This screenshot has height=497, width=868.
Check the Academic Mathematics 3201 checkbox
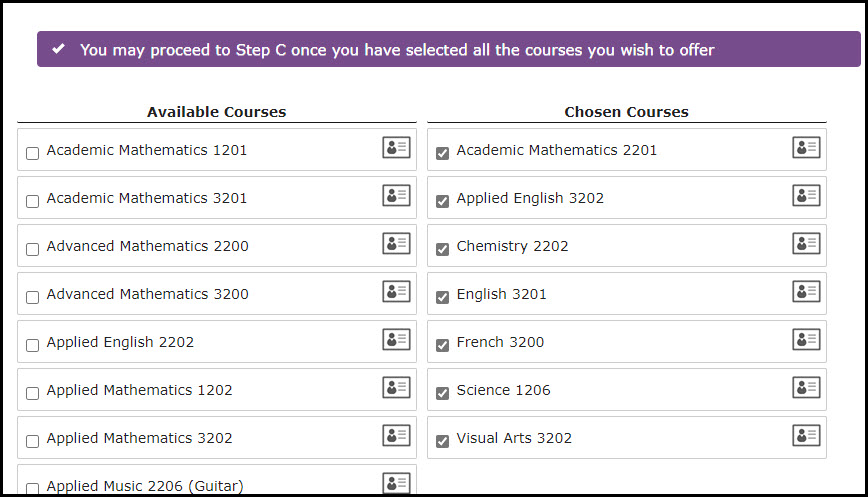pos(33,201)
